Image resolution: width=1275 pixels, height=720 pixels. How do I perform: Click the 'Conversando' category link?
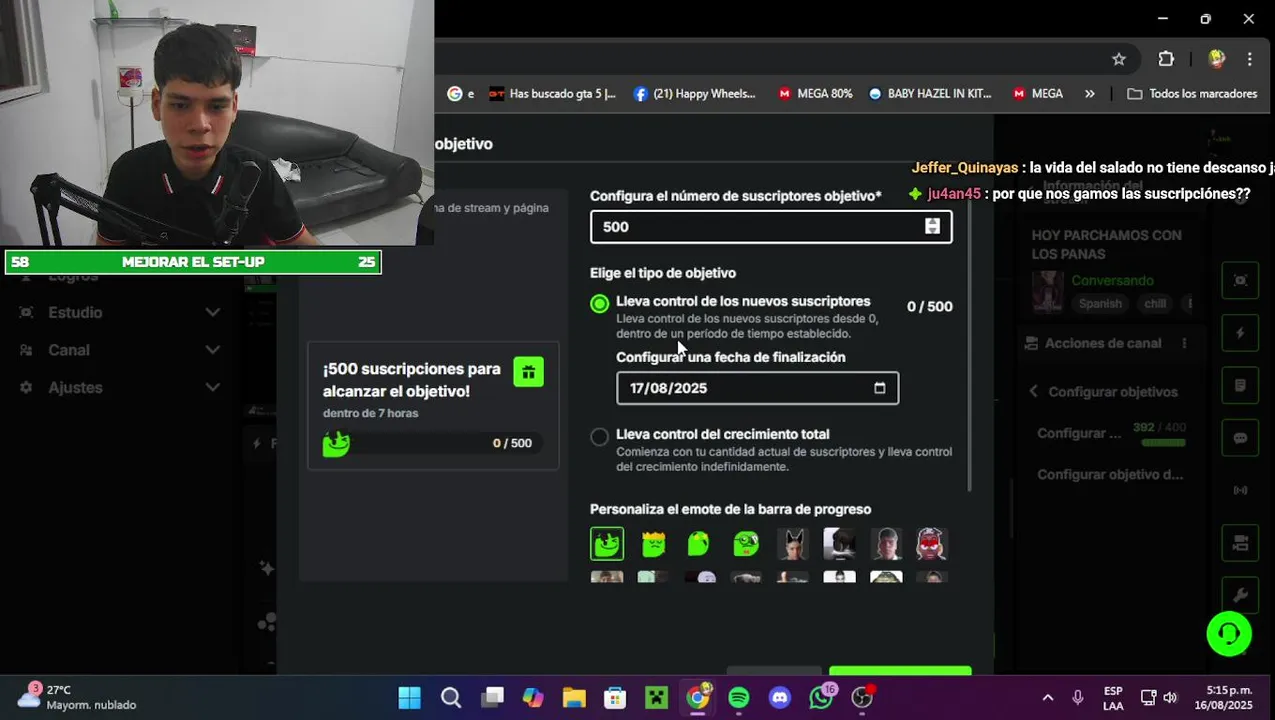(1112, 281)
